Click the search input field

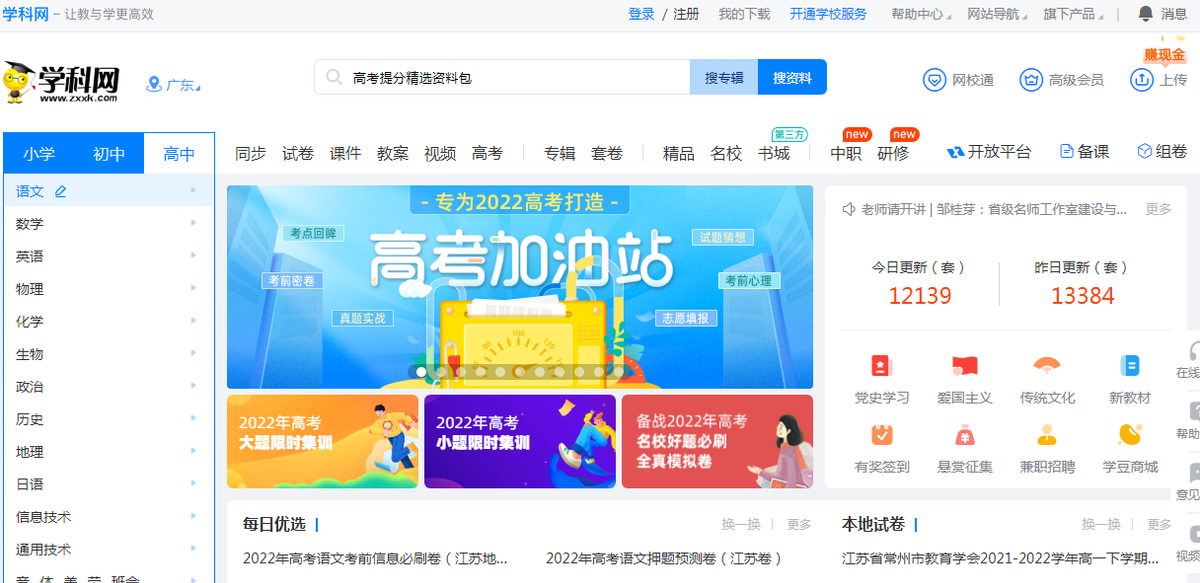pos(518,77)
